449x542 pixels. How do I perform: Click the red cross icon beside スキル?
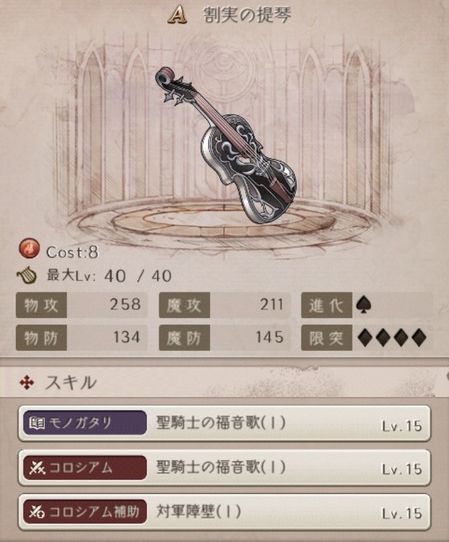click(27, 383)
